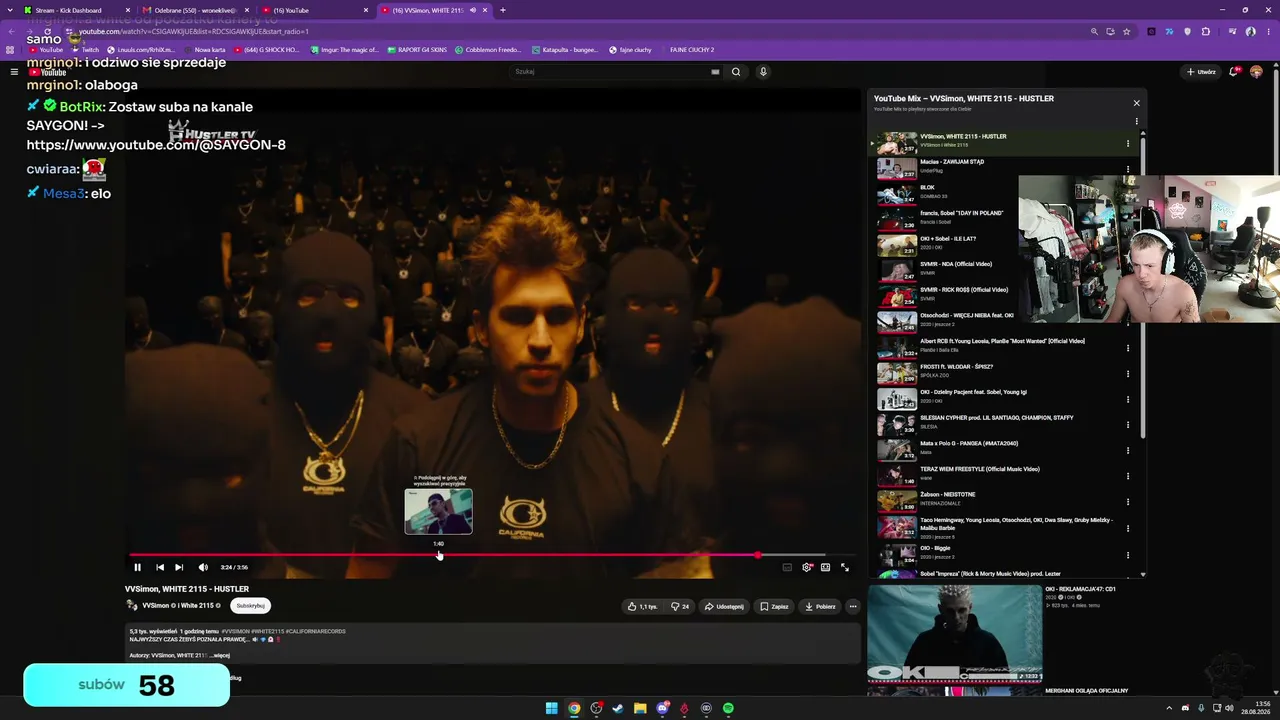Play Macias - ZAWIJAM STĄD from playlist
The width and height of the screenshot is (1280, 720).
pos(1000,167)
